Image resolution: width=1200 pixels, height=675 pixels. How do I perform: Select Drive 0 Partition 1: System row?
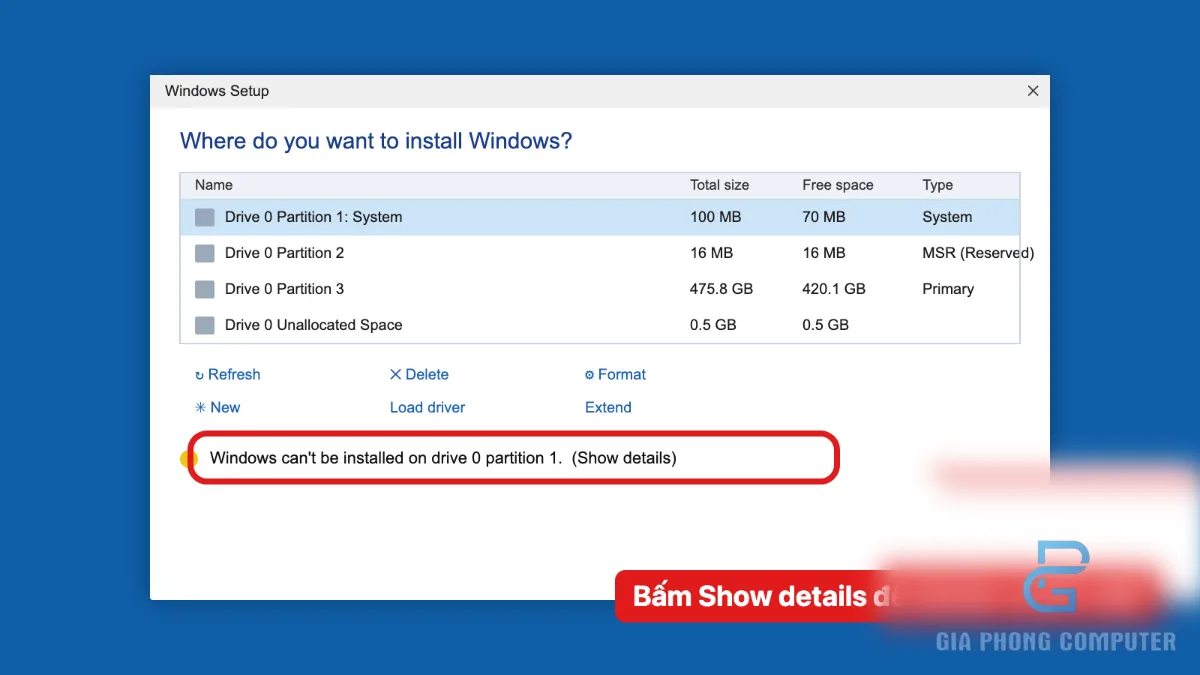pyautogui.click(x=600, y=217)
